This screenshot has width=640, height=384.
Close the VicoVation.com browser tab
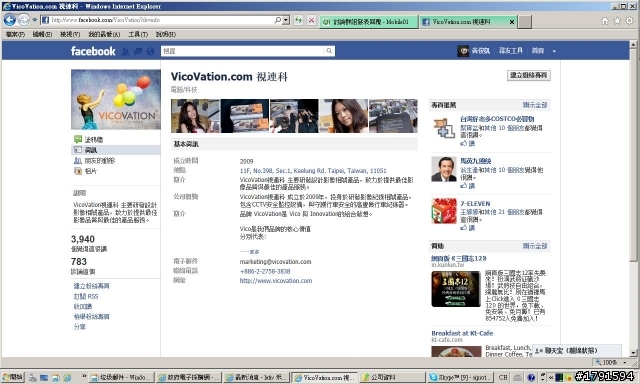512,22
